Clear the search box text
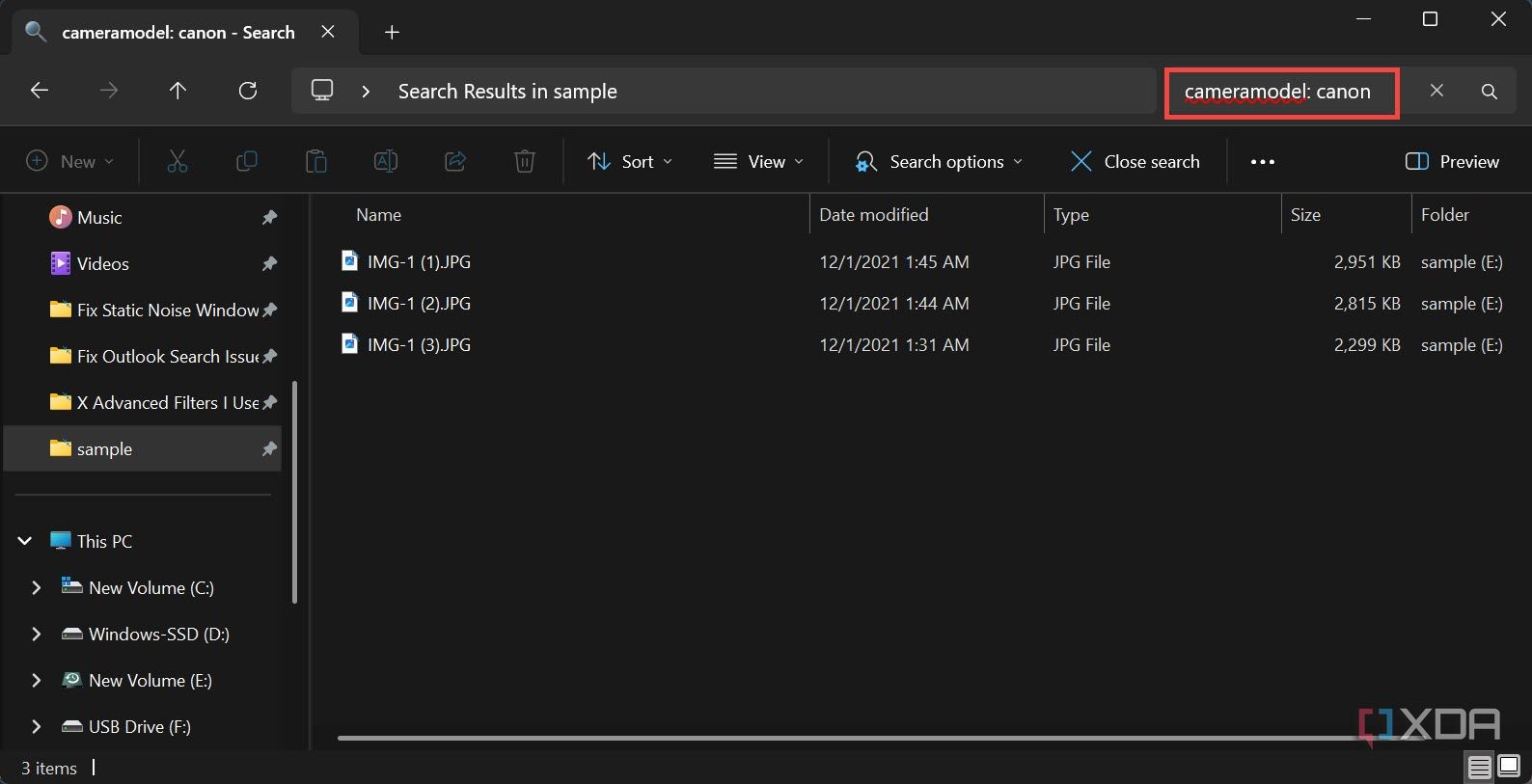The width and height of the screenshot is (1532, 784). 1436,91
